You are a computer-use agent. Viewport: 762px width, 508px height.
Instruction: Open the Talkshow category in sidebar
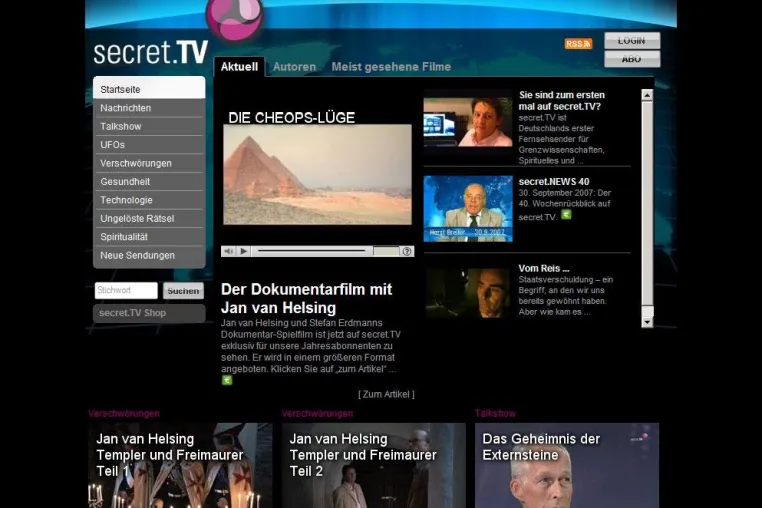pyautogui.click(x=149, y=126)
